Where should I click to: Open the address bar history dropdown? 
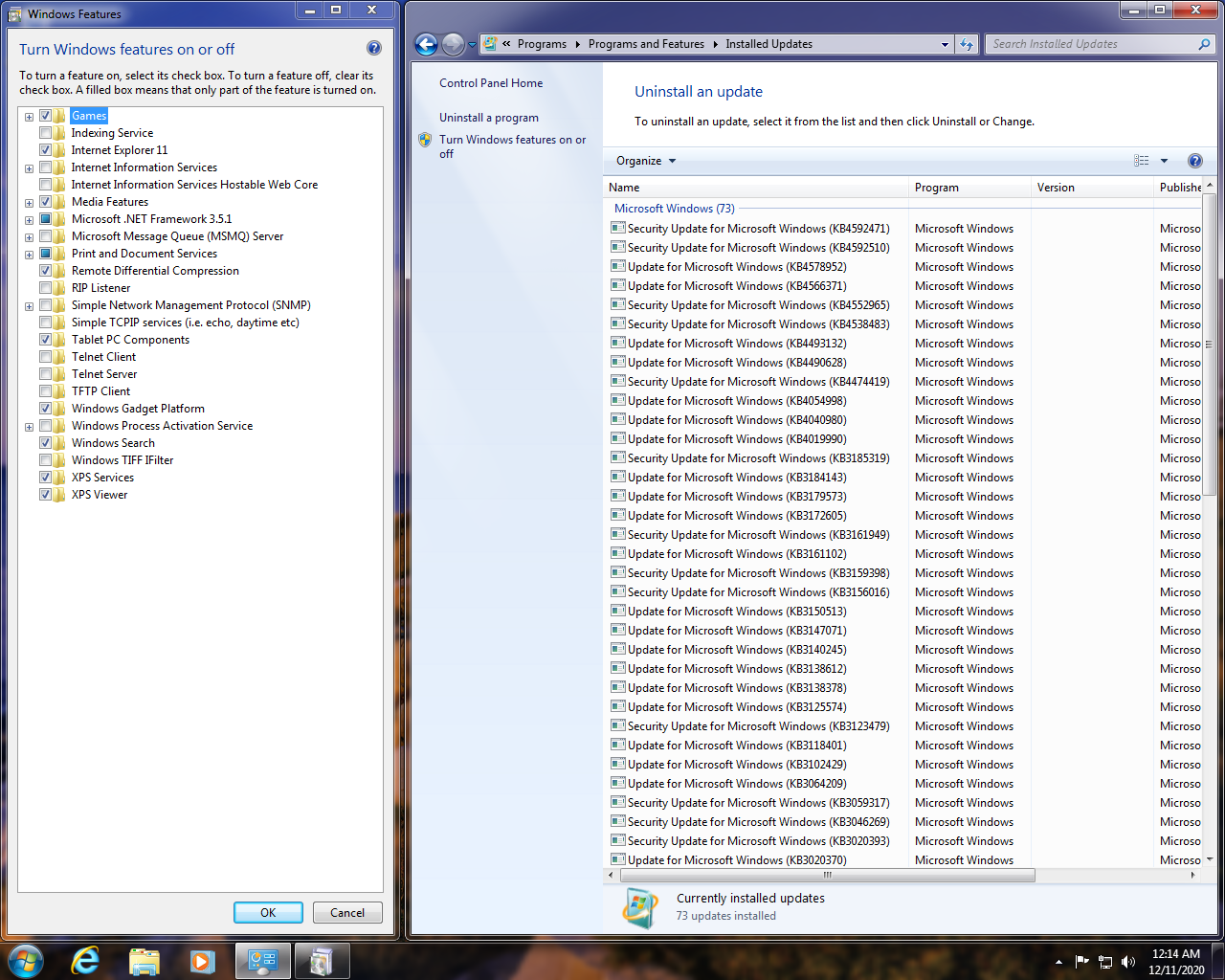click(x=945, y=44)
